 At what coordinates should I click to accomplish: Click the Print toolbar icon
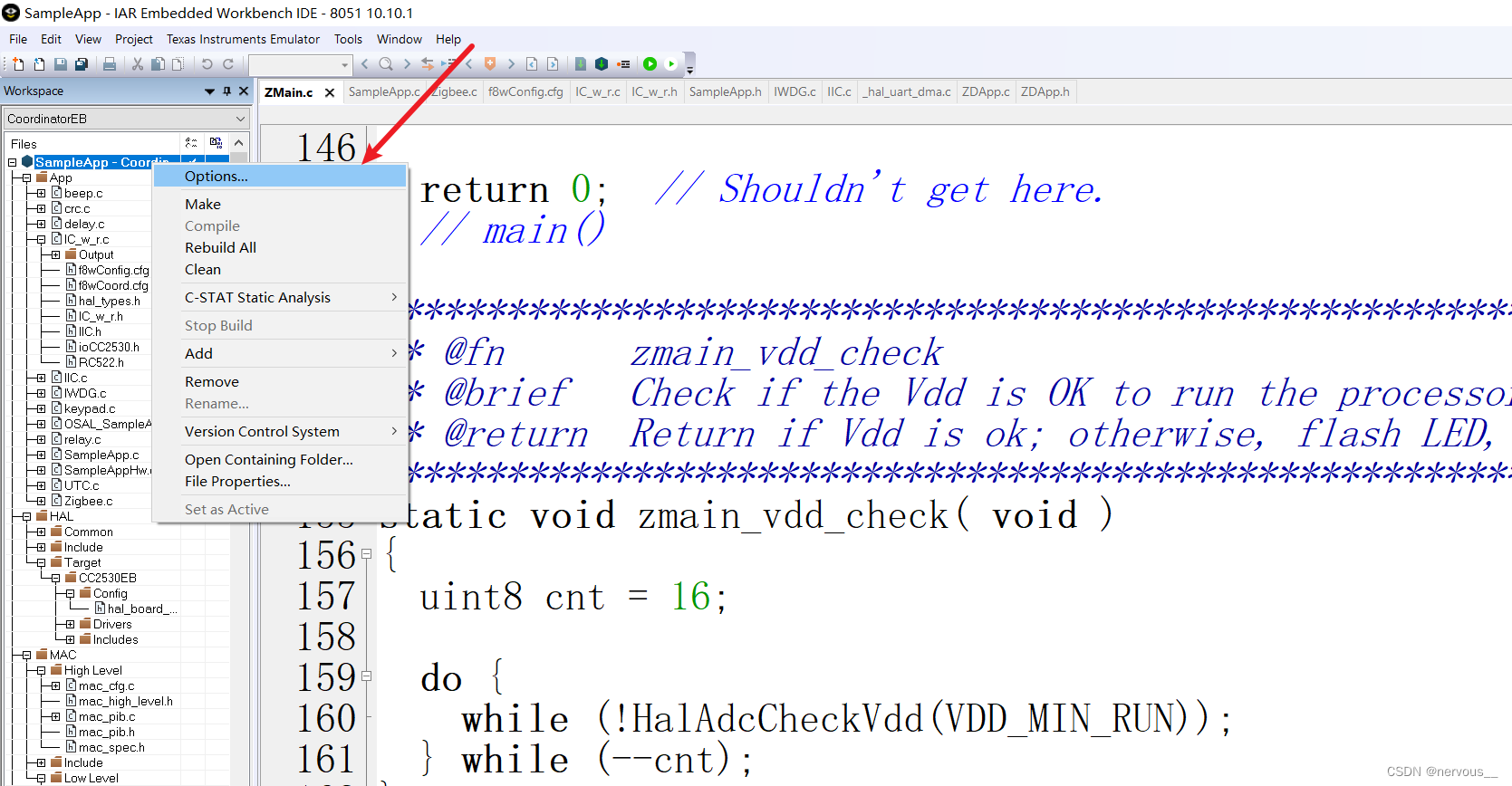(110, 64)
